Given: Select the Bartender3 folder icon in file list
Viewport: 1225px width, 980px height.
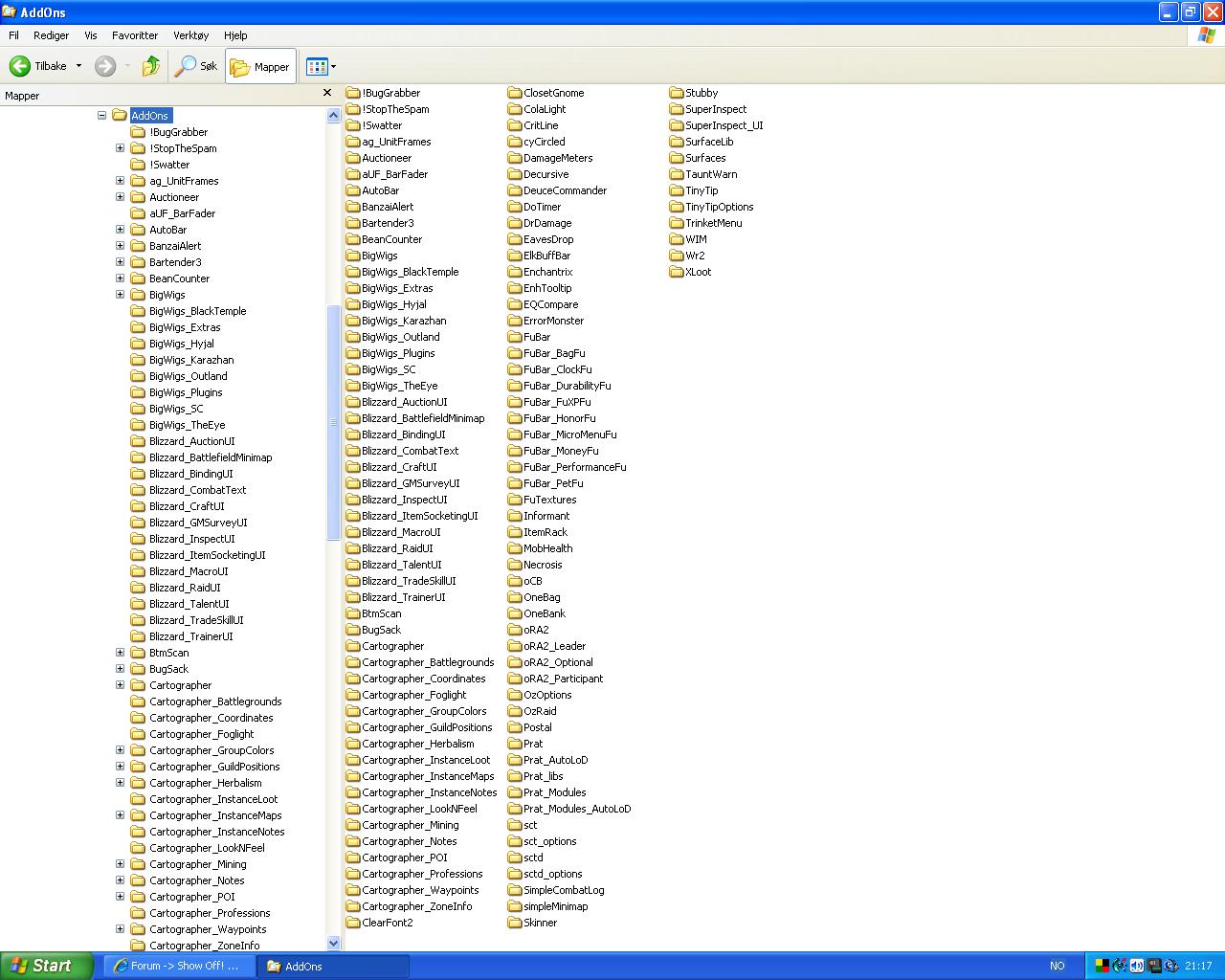Looking at the screenshot, I should click(x=353, y=223).
